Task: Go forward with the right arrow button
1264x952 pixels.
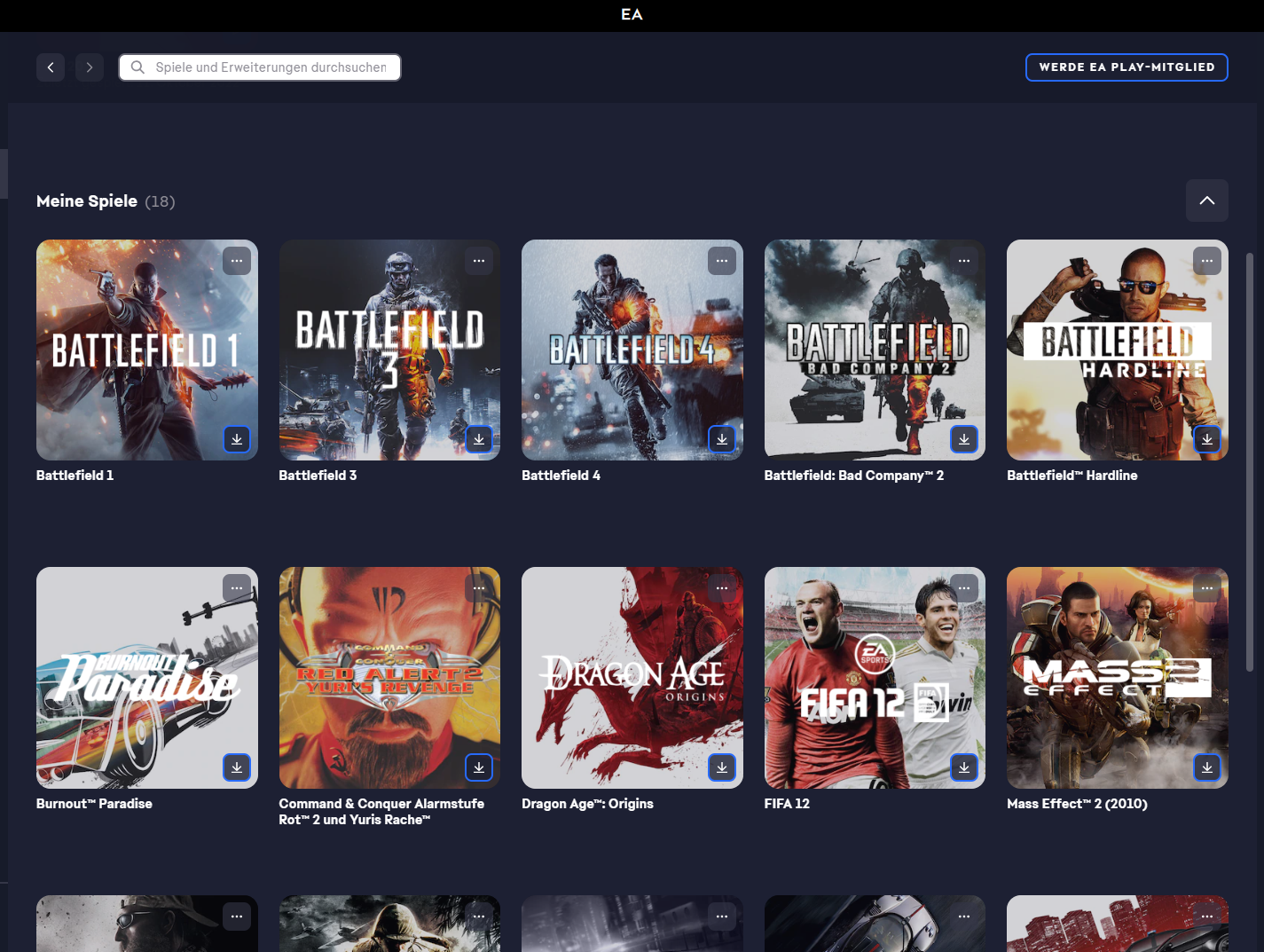Action: coord(90,67)
